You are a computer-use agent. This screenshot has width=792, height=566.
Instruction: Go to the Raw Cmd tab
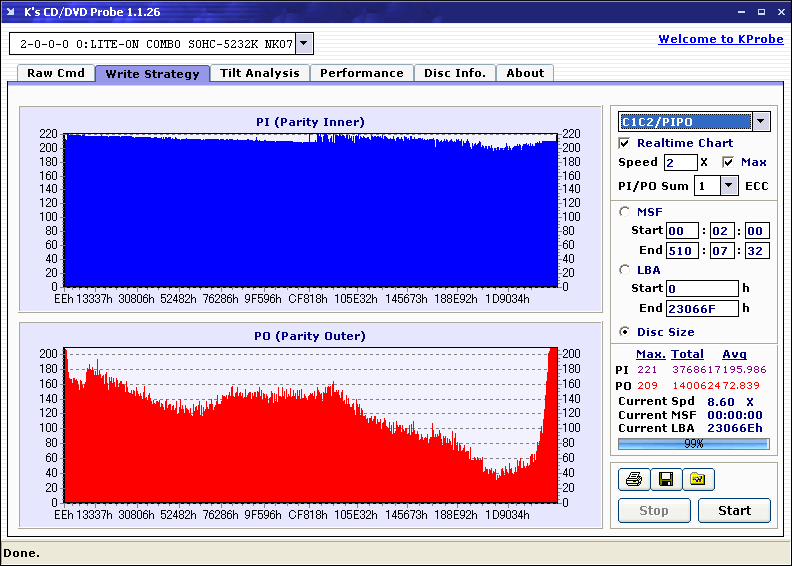pos(56,73)
